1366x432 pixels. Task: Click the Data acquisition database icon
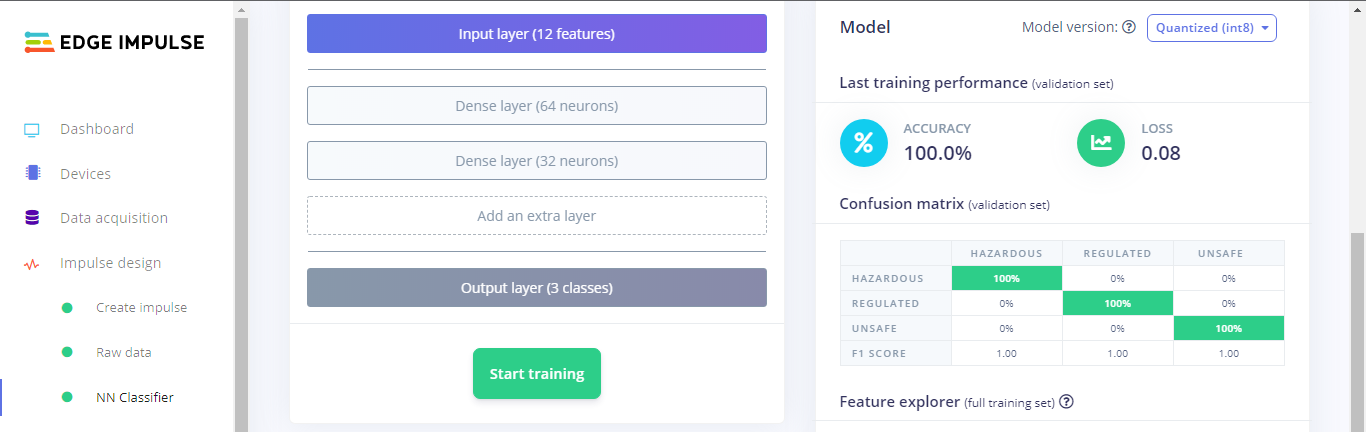pyautogui.click(x=32, y=218)
